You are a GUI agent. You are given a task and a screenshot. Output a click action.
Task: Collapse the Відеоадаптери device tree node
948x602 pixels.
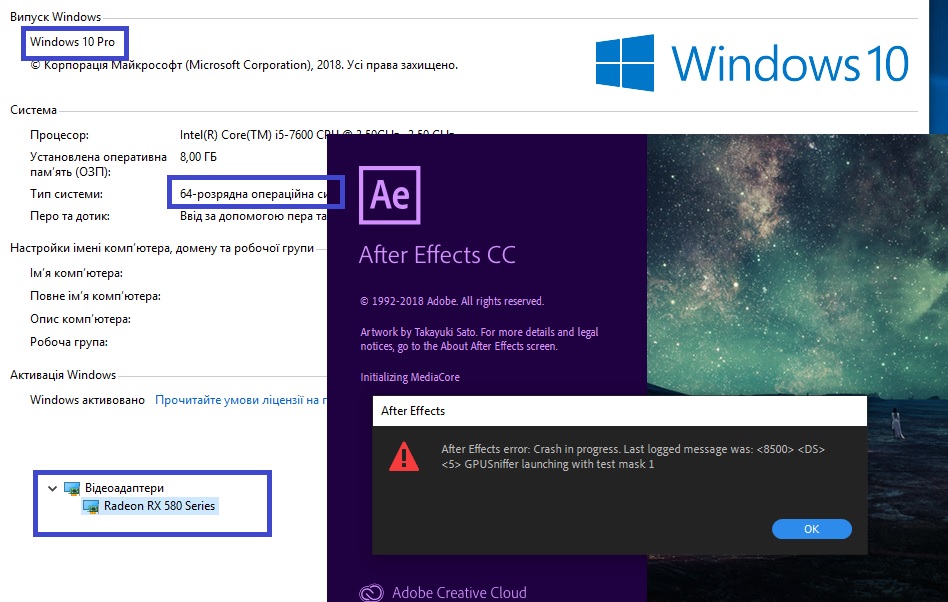tap(53, 488)
